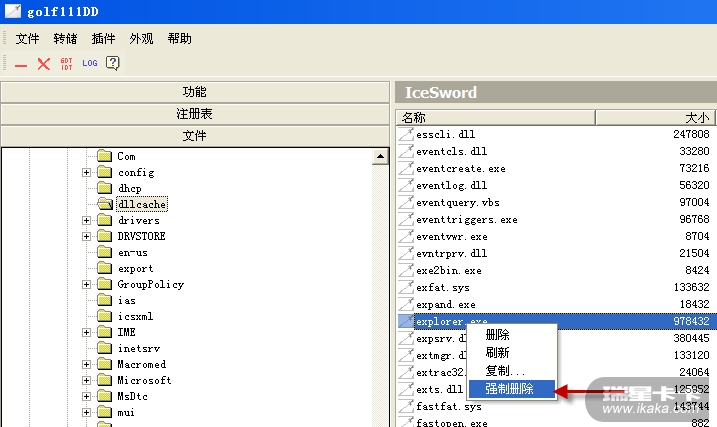Click the file icon beside esscli.dll
This screenshot has height=427, width=717.
coord(406,134)
